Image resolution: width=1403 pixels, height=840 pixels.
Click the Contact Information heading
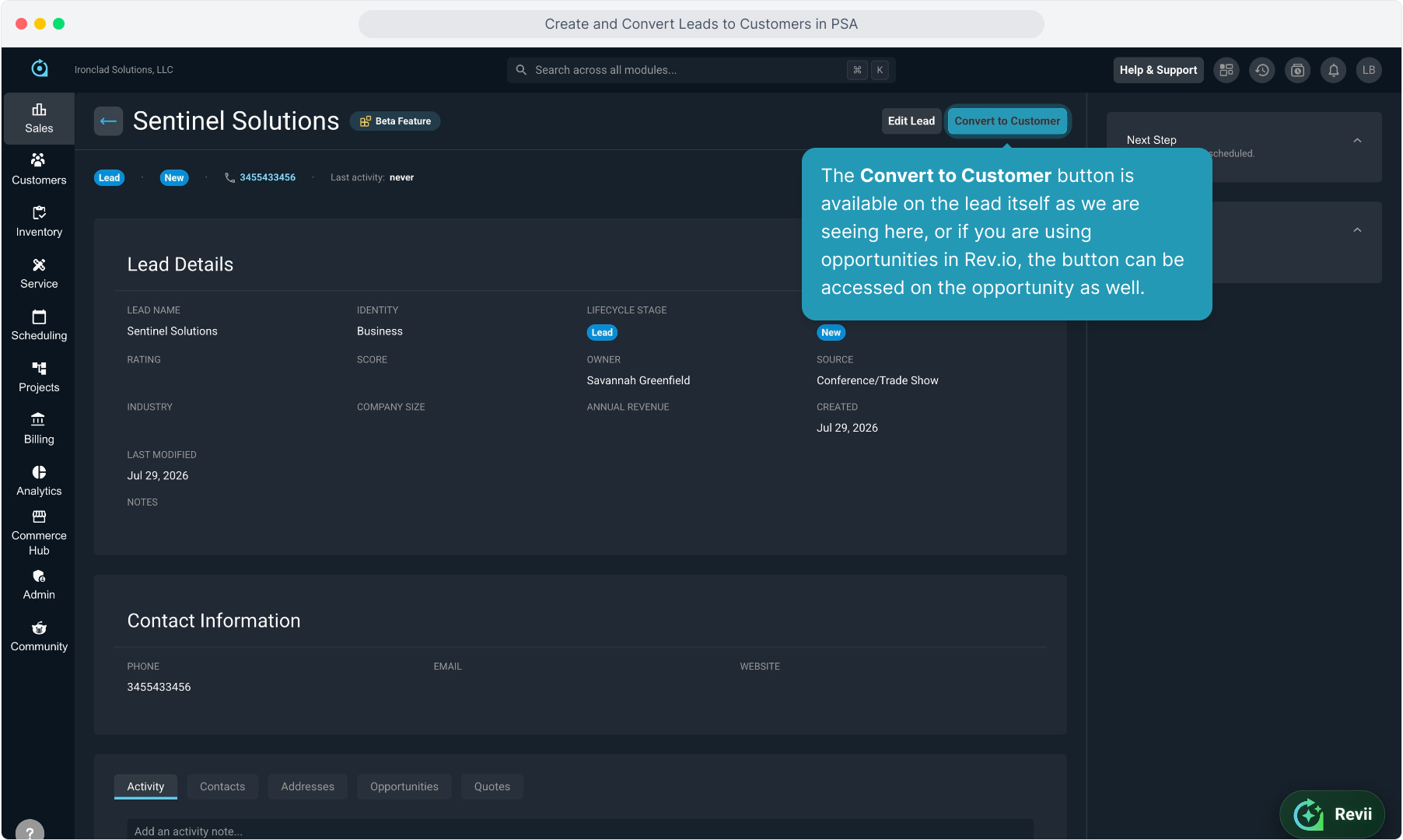click(x=214, y=621)
